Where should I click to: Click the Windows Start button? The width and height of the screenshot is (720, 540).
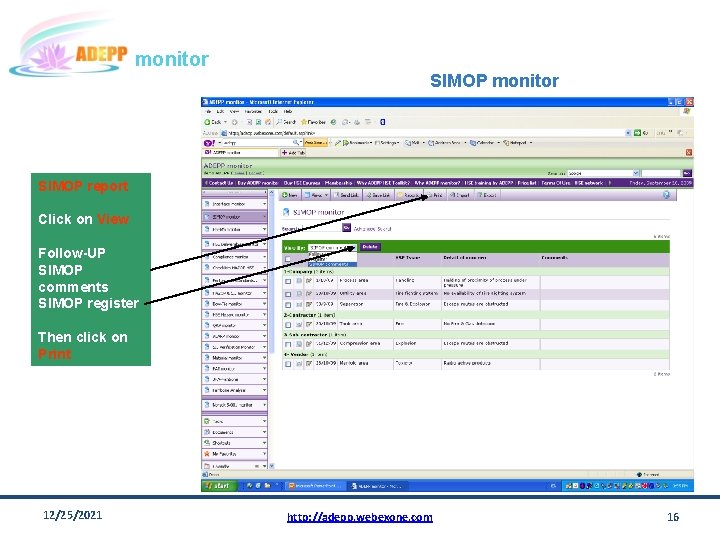pyautogui.click(x=218, y=485)
